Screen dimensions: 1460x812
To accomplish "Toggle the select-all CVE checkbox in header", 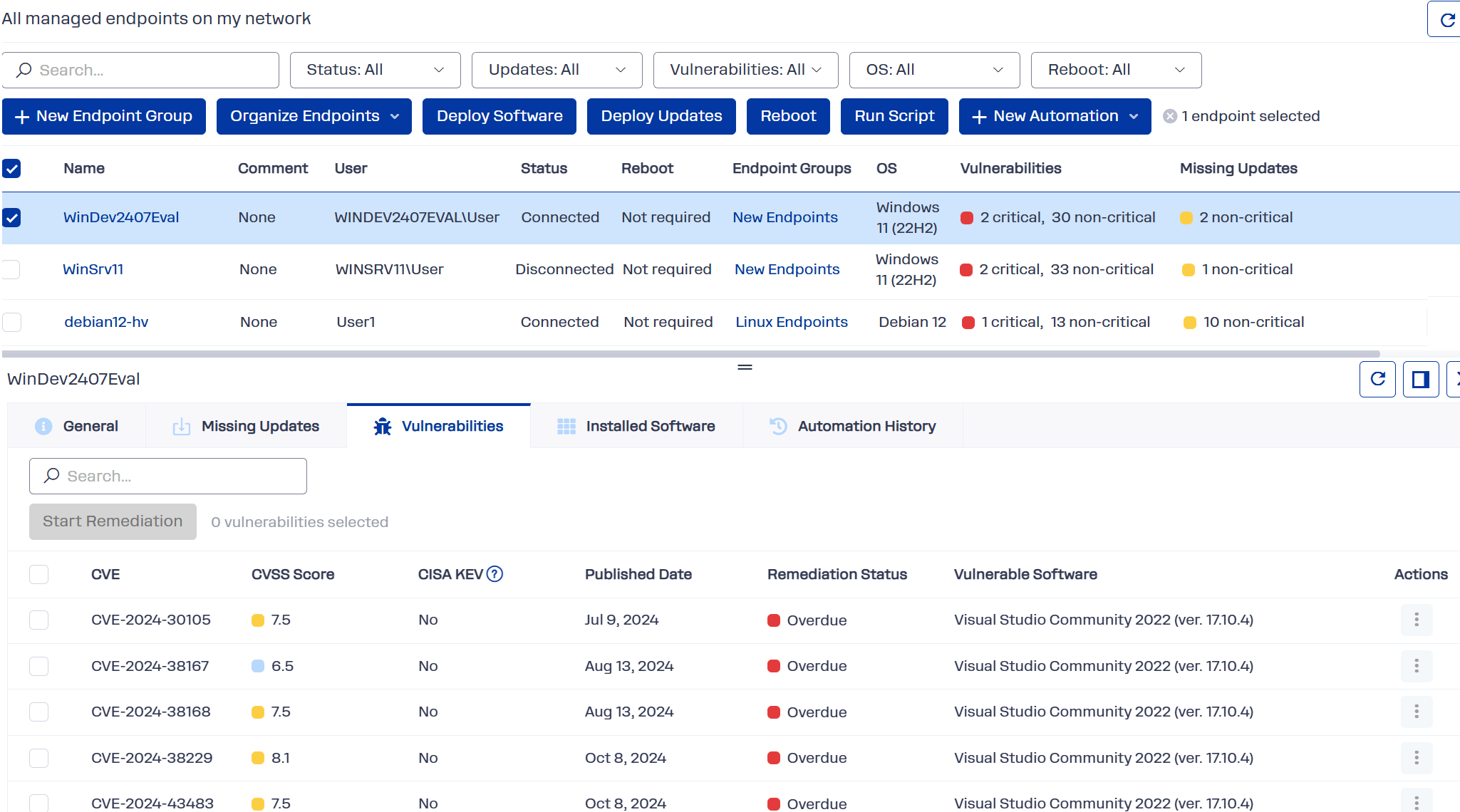I will pyautogui.click(x=39, y=574).
